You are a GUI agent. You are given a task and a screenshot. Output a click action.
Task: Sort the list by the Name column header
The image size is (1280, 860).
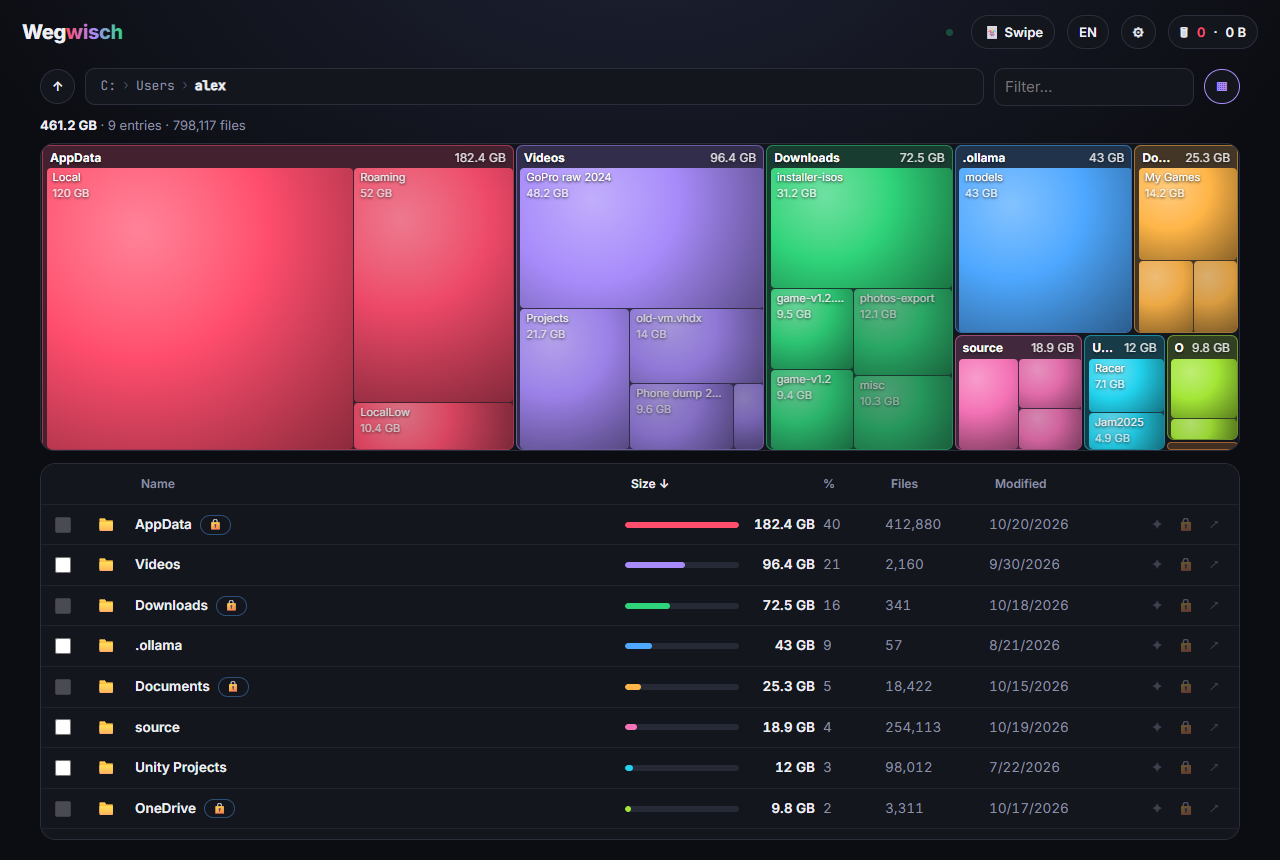tap(158, 484)
